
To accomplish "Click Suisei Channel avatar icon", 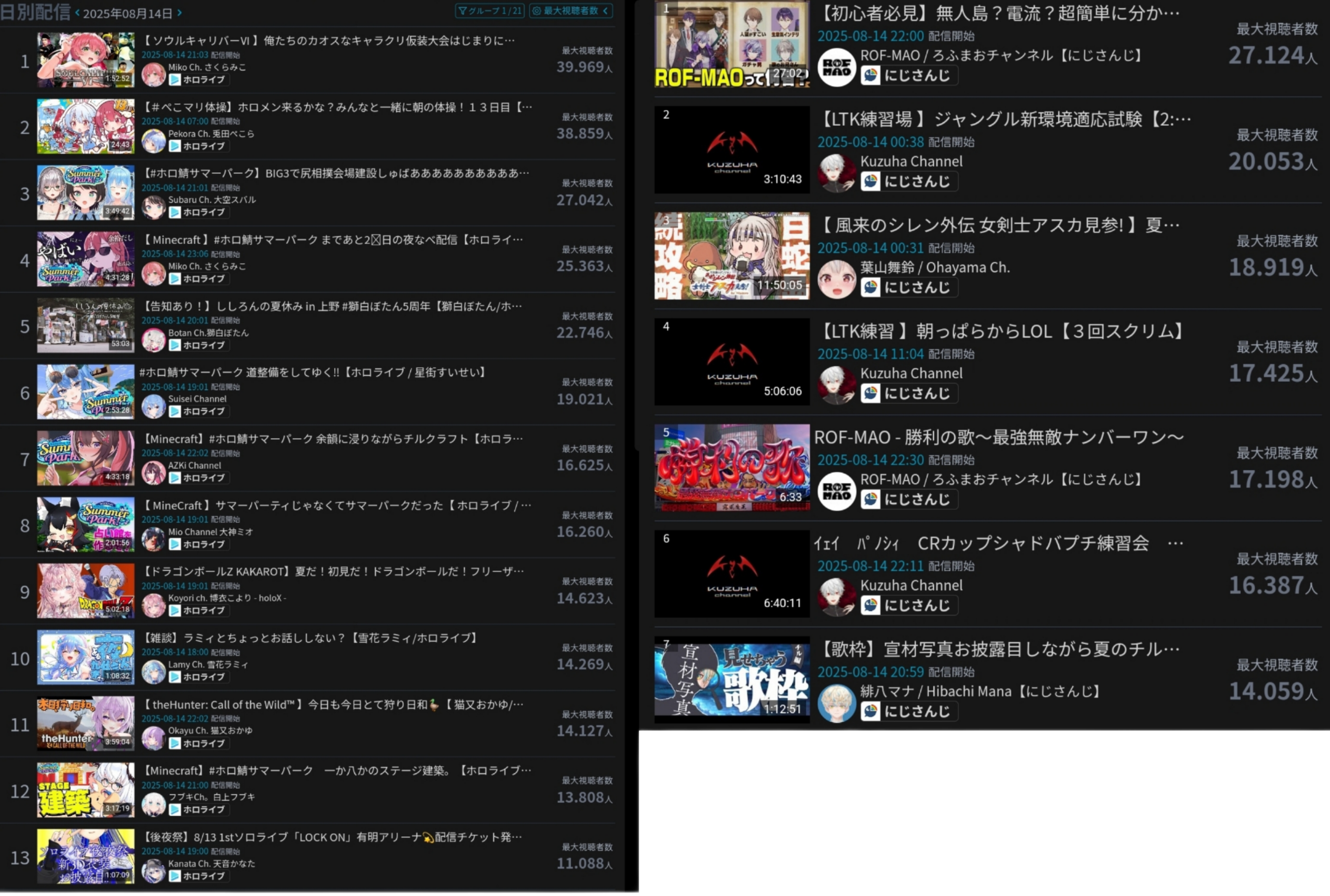I will click(x=153, y=406).
